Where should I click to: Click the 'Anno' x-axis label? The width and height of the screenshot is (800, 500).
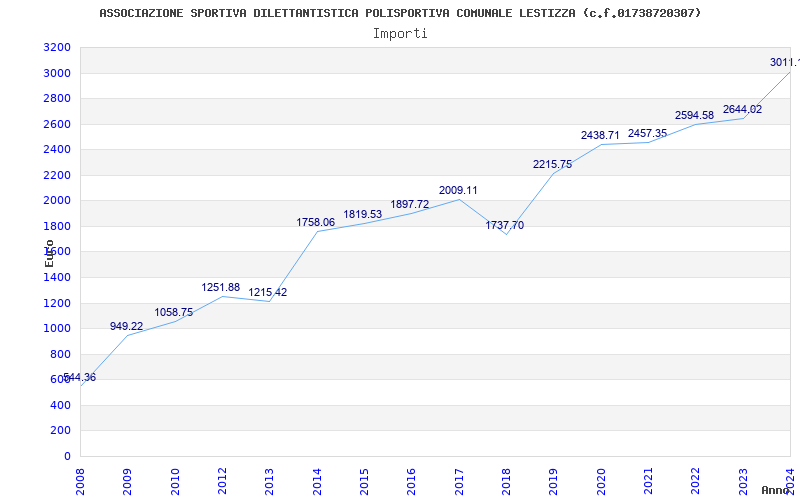[775, 490]
